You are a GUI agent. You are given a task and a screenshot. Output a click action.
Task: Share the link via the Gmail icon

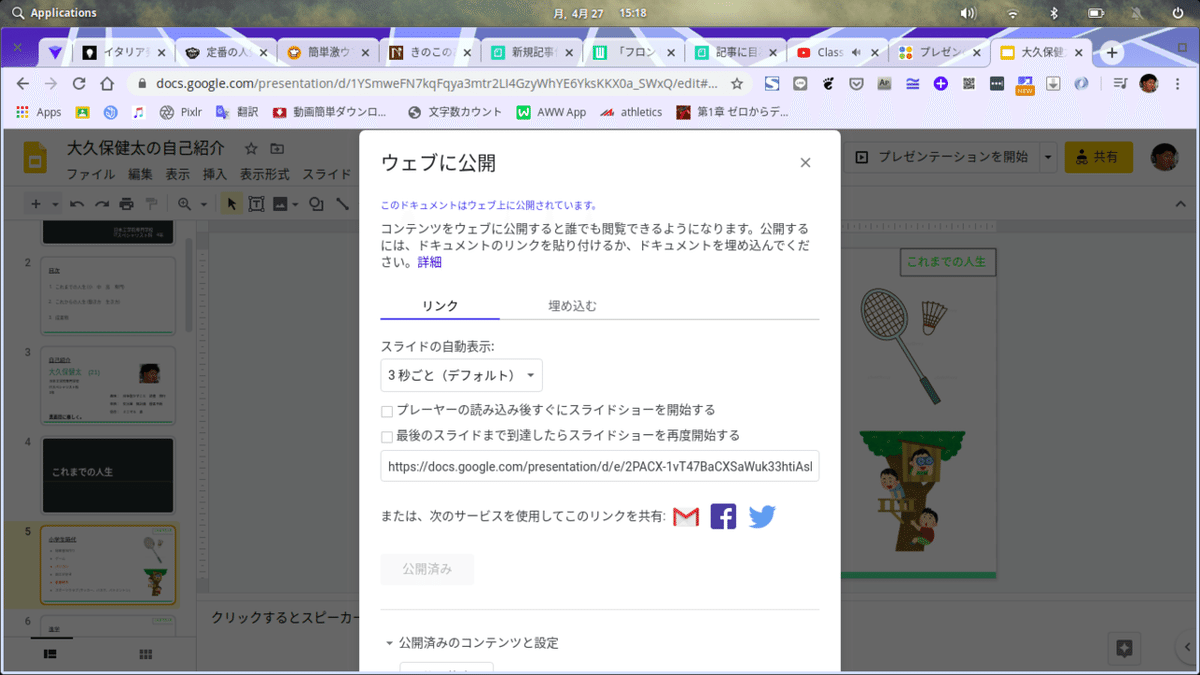click(x=685, y=517)
